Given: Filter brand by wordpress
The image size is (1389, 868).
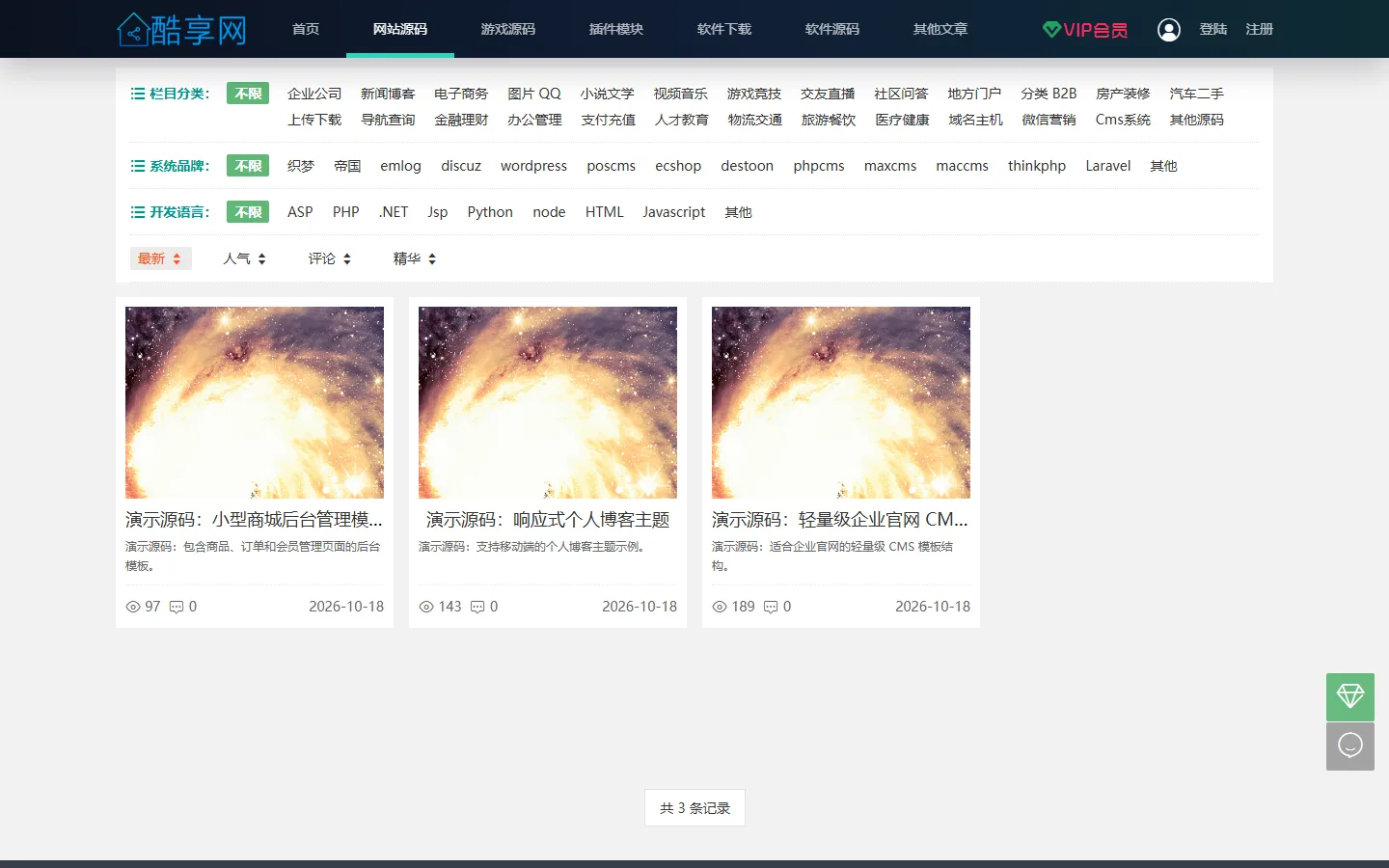Looking at the screenshot, I should pos(533,166).
